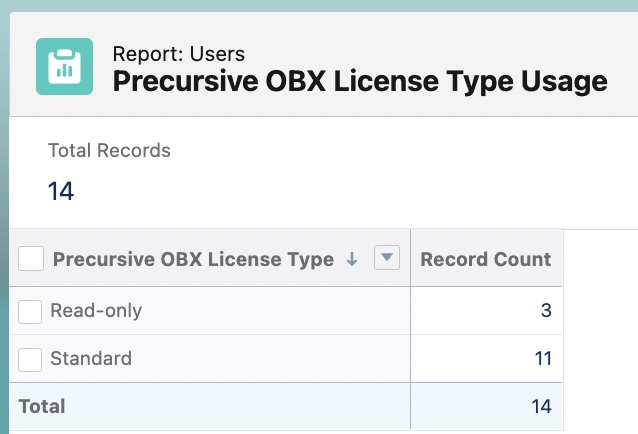Screen dimensions: 638x434
Task: Click the Total Records summary value 14
Action: 61,191
